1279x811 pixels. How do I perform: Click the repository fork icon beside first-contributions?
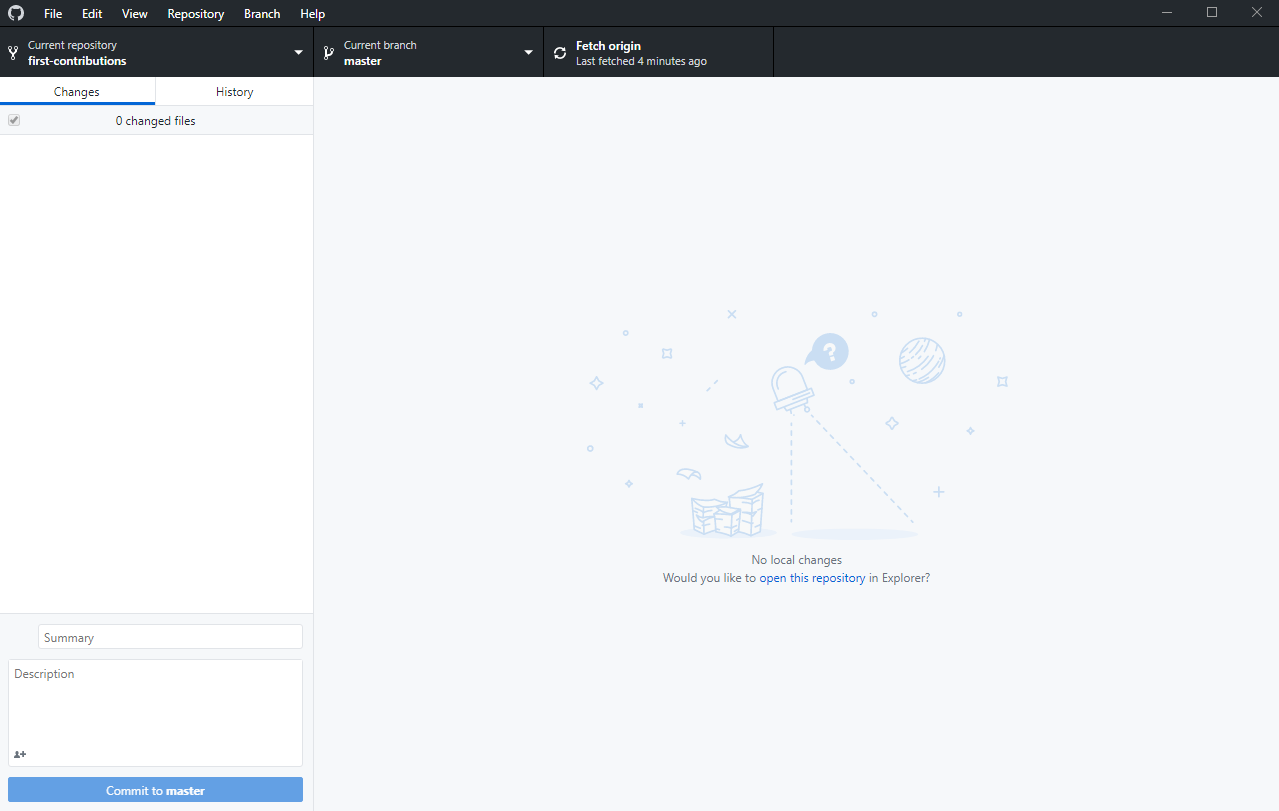coord(11,51)
